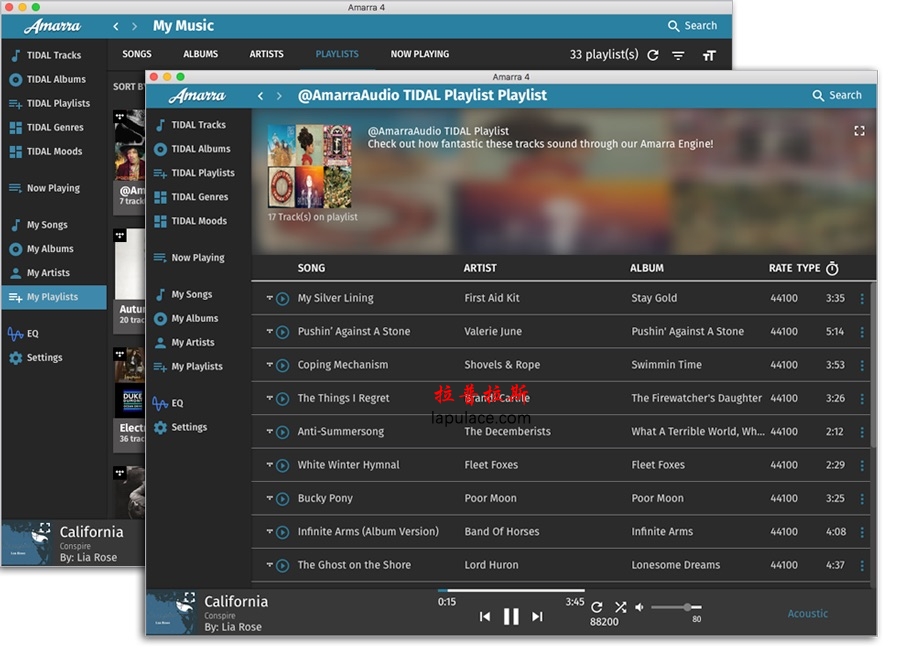Toggle repeat mode in the player bar
The image size is (900, 659).
(x=597, y=607)
